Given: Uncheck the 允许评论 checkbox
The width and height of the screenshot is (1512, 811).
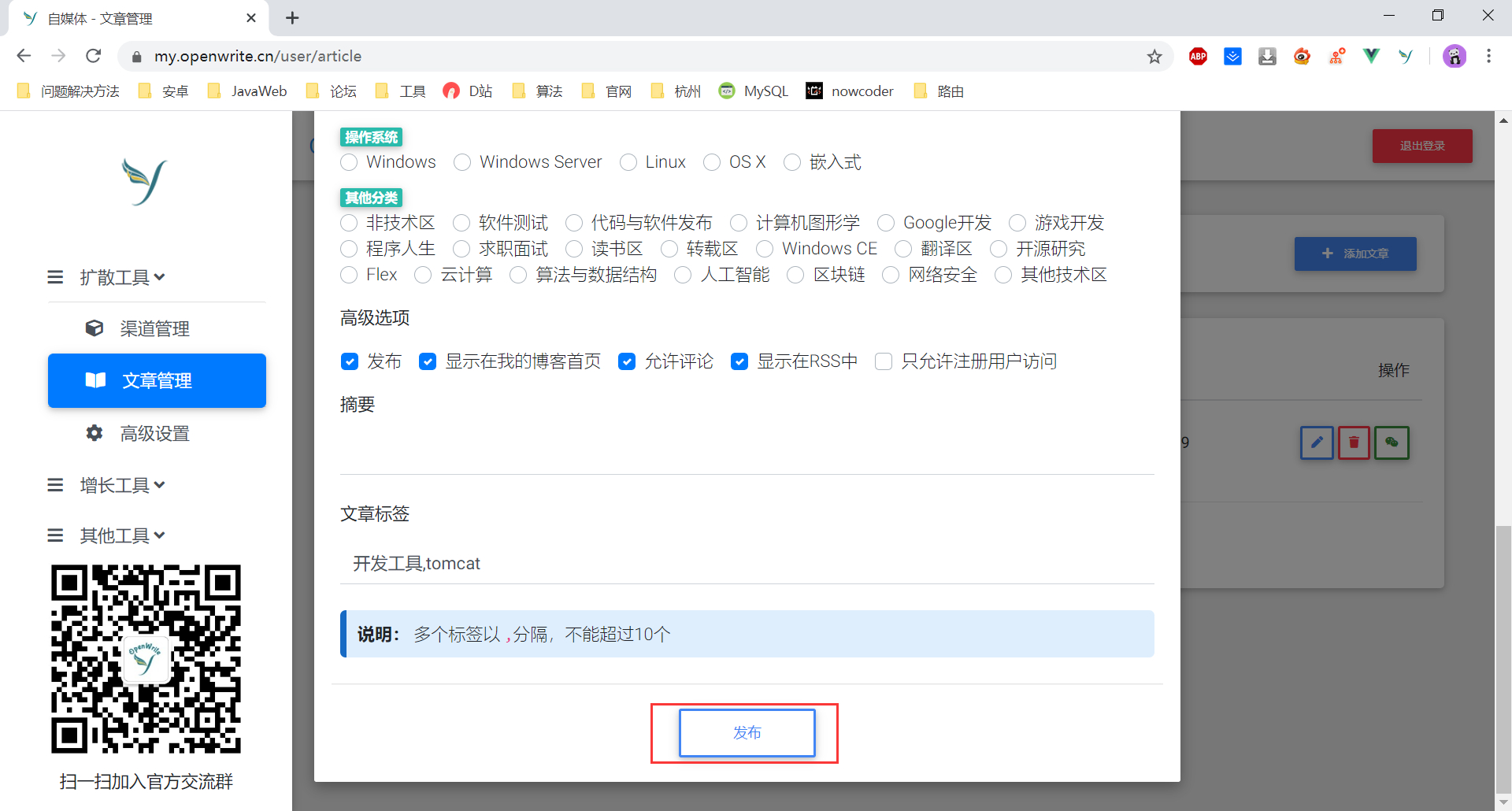Looking at the screenshot, I should click(627, 361).
